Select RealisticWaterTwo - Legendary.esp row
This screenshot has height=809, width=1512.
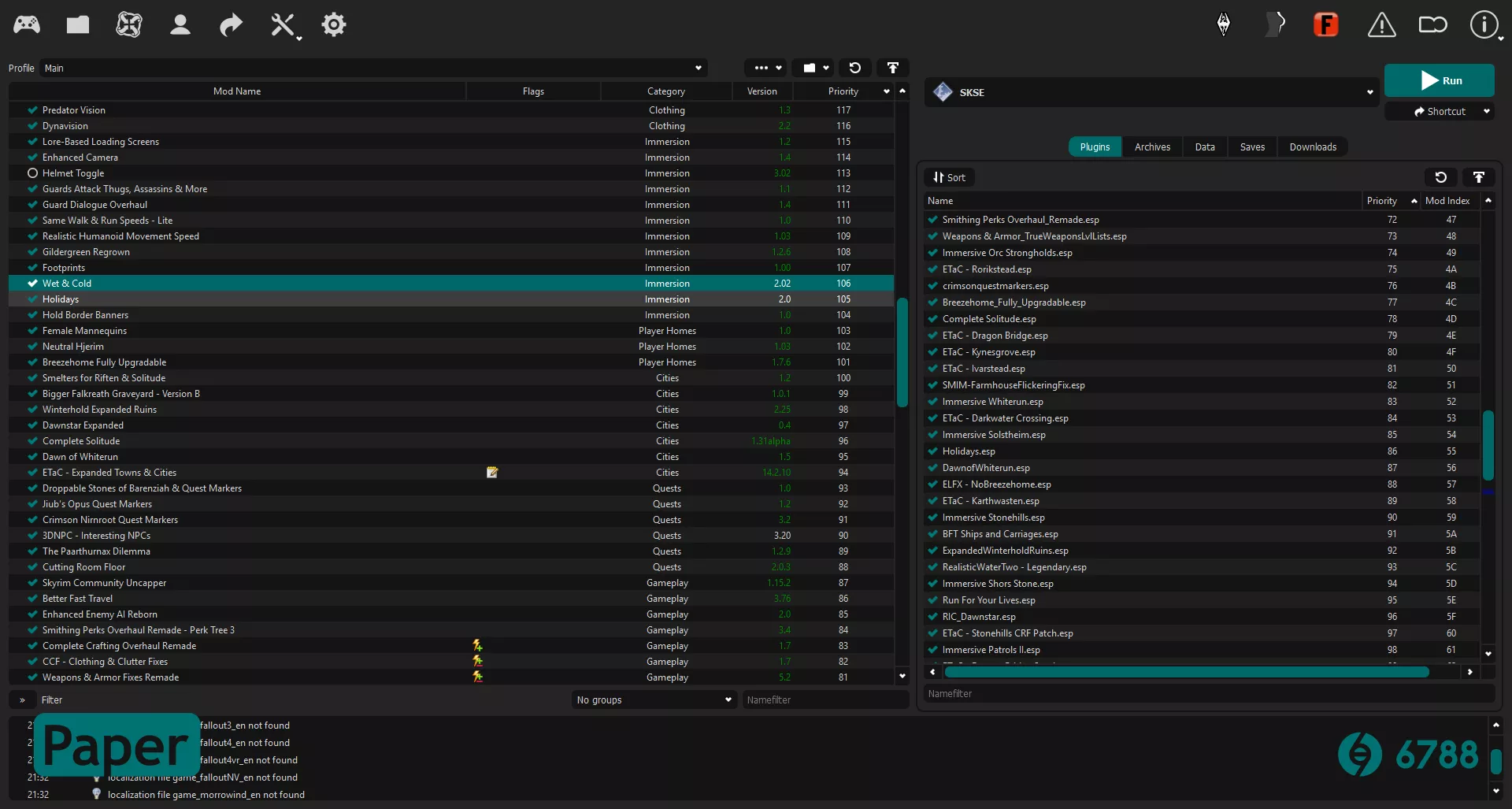point(1202,567)
